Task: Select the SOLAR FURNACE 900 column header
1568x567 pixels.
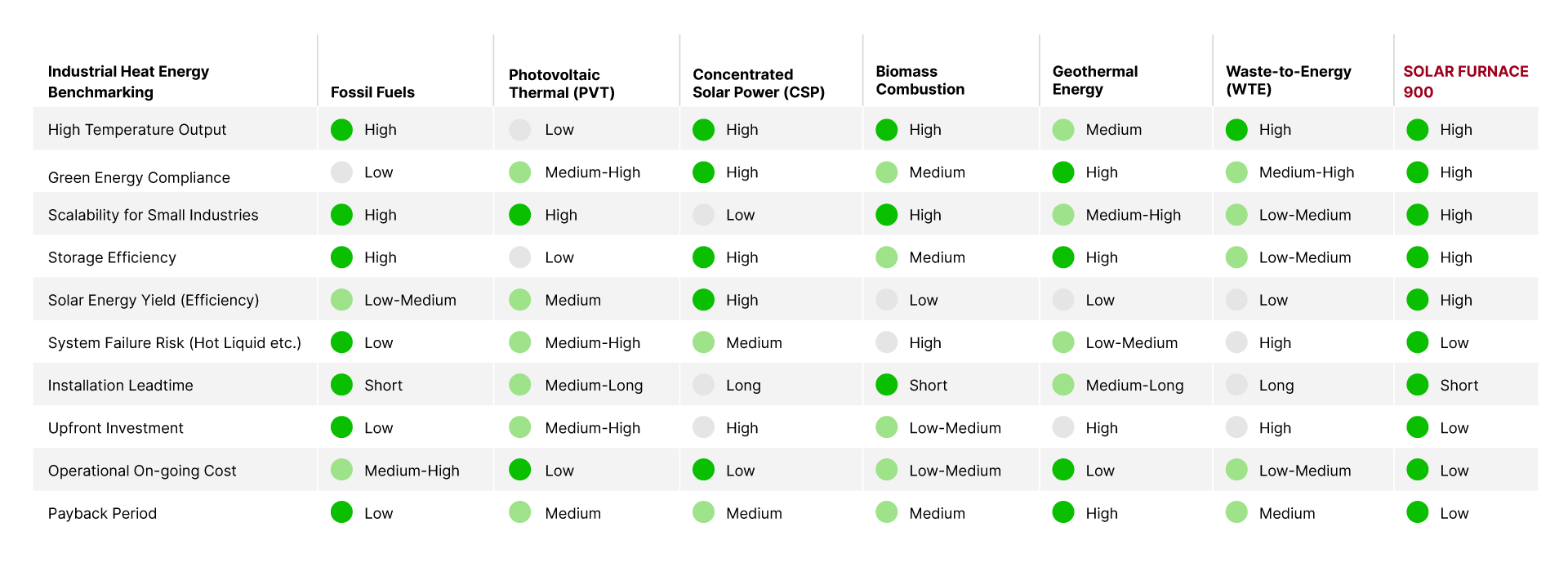Action: pos(1465,82)
